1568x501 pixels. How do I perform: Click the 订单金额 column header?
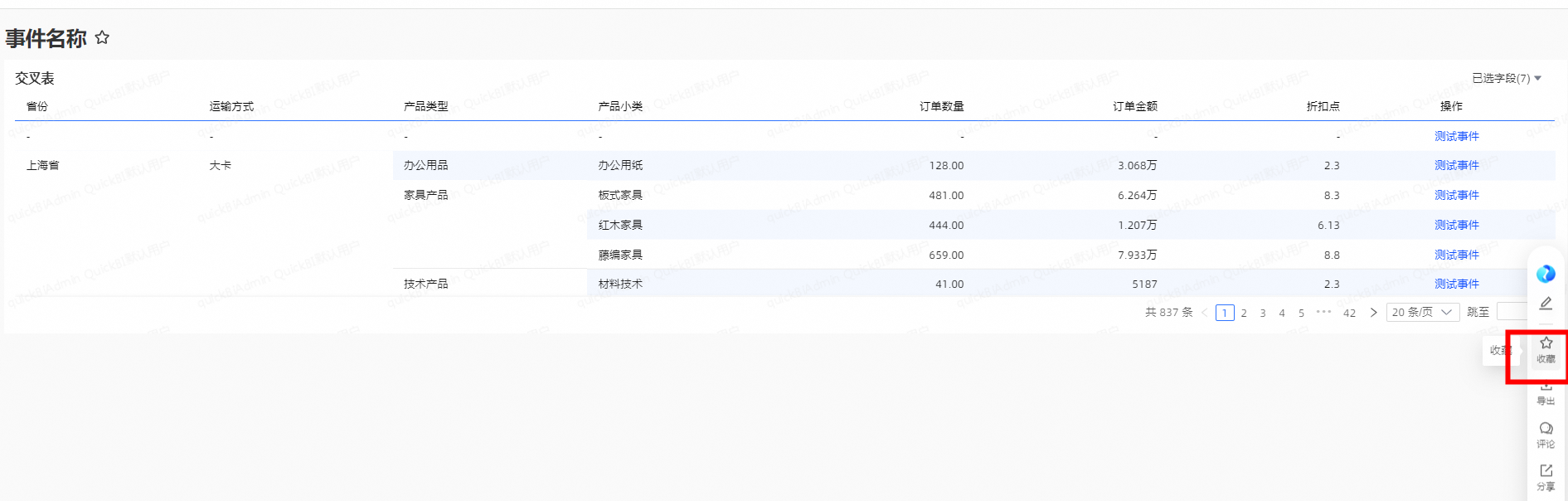tap(1134, 106)
